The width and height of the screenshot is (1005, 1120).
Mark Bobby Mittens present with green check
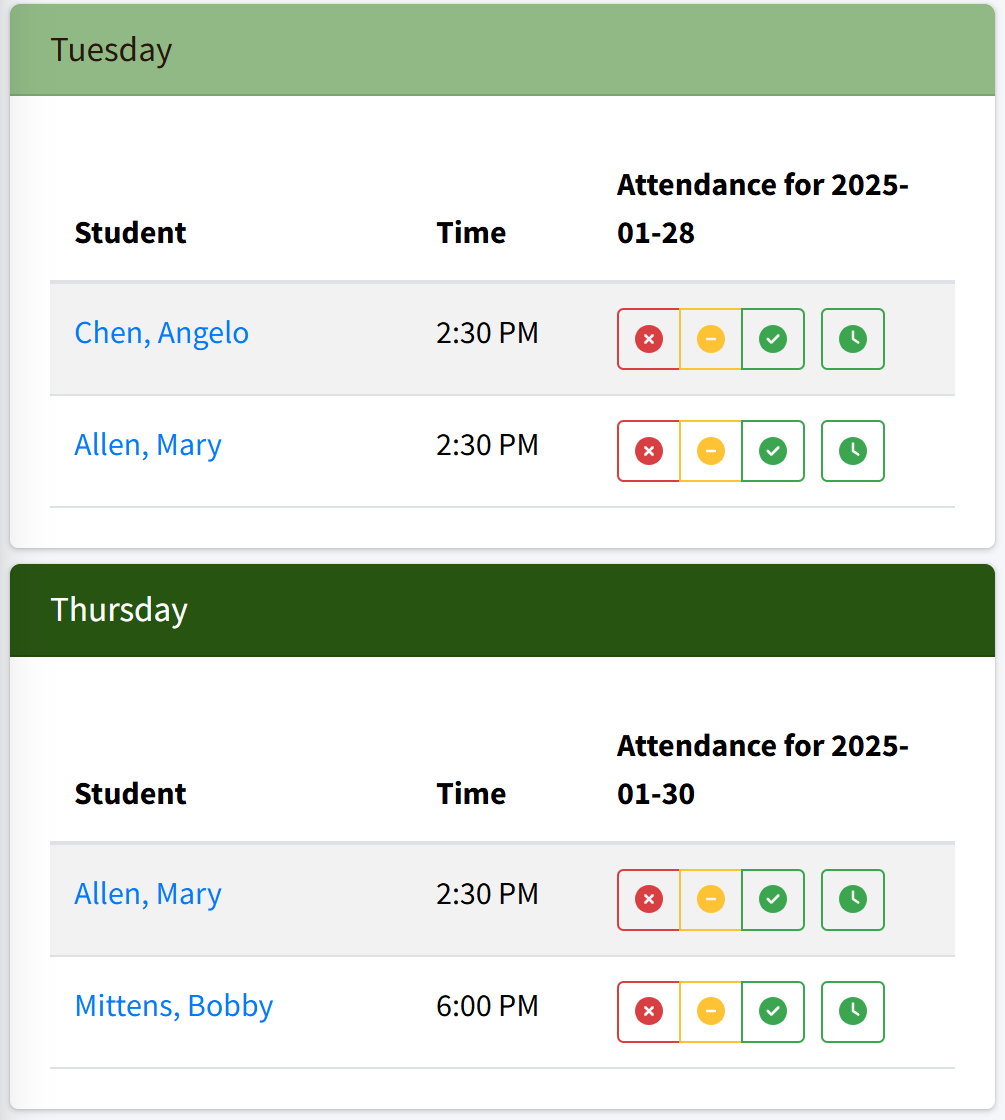(772, 1012)
